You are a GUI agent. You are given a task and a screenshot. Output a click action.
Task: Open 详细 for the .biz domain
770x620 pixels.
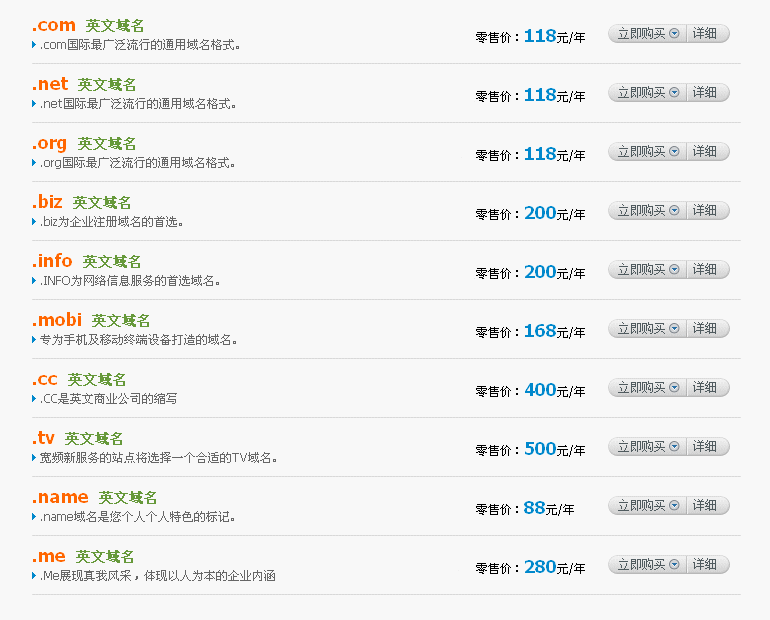(706, 211)
